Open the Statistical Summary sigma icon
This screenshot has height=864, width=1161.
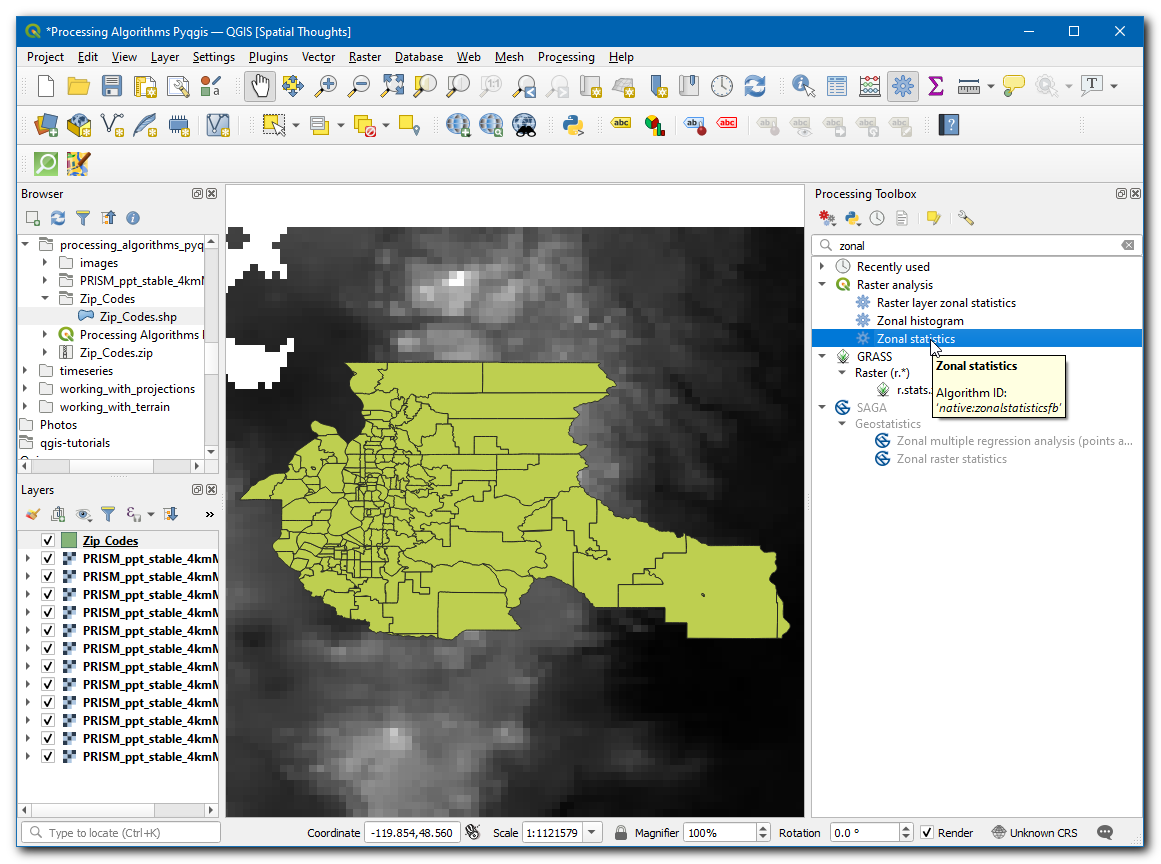[x=936, y=86]
